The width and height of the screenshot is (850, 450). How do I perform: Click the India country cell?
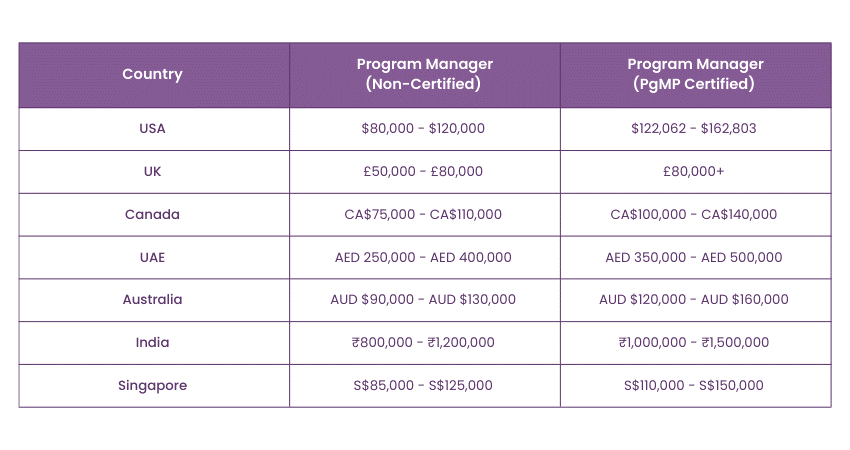pos(153,342)
